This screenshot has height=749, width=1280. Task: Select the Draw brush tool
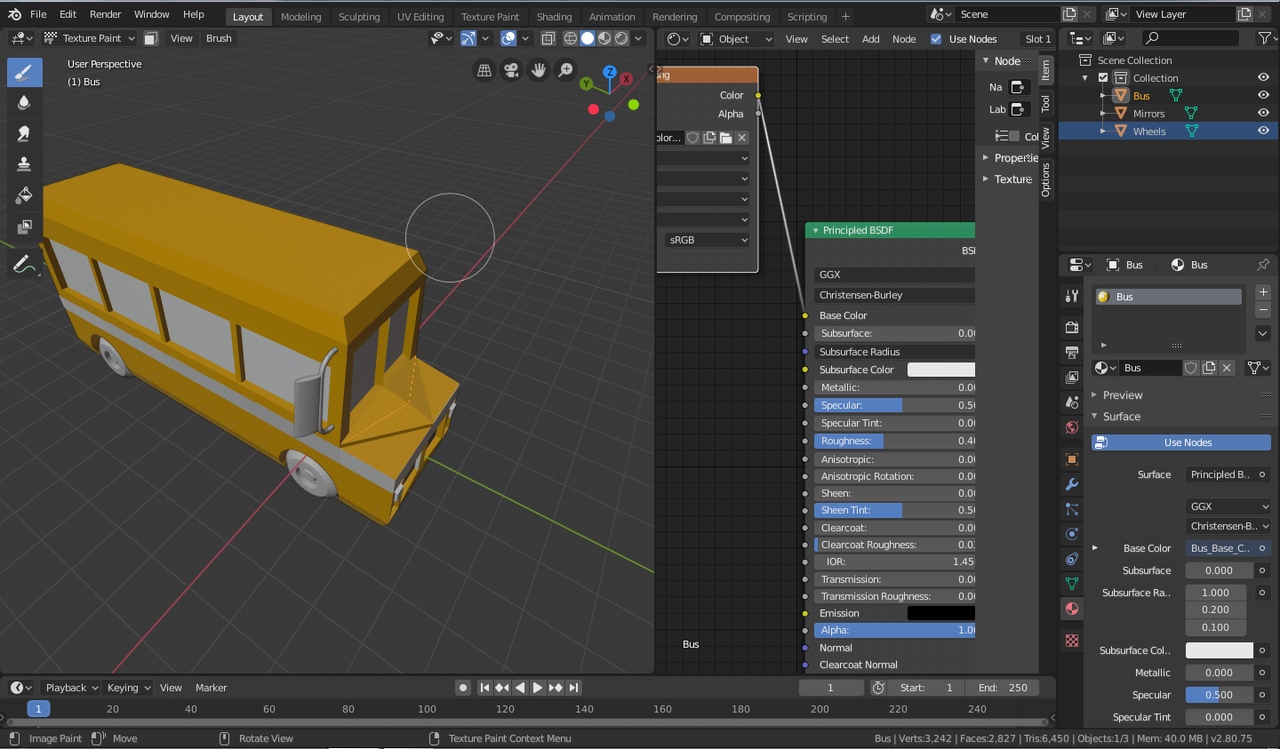[x=24, y=72]
